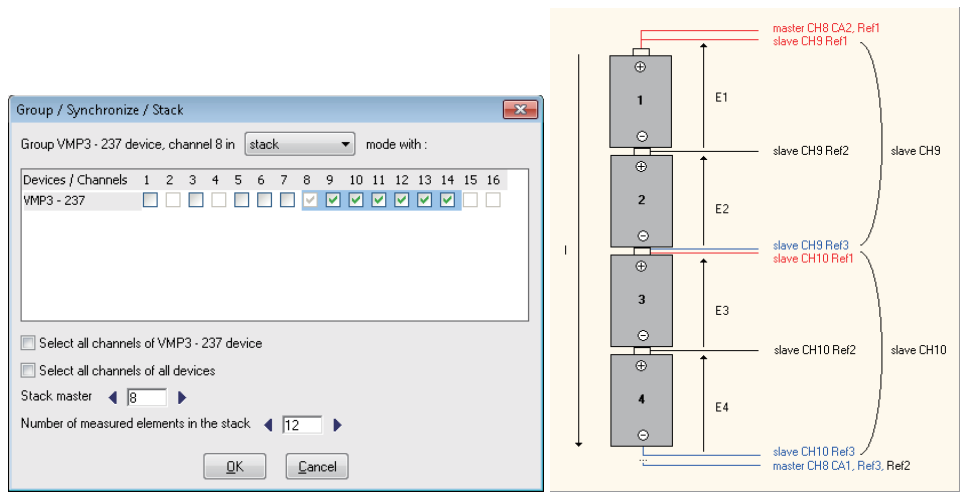Check channel 3 for VMP3 - 237

pyautogui.click(x=195, y=200)
